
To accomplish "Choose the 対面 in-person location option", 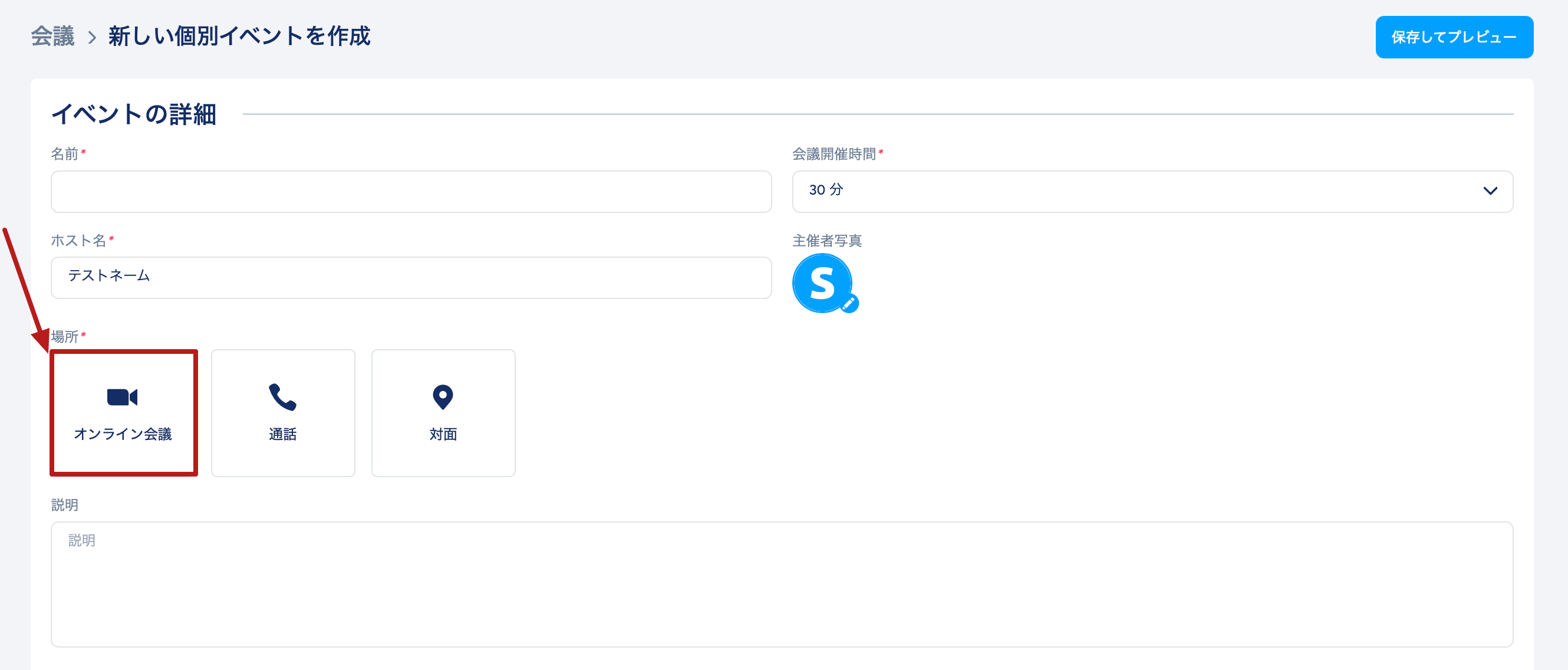I will (443, 413).
